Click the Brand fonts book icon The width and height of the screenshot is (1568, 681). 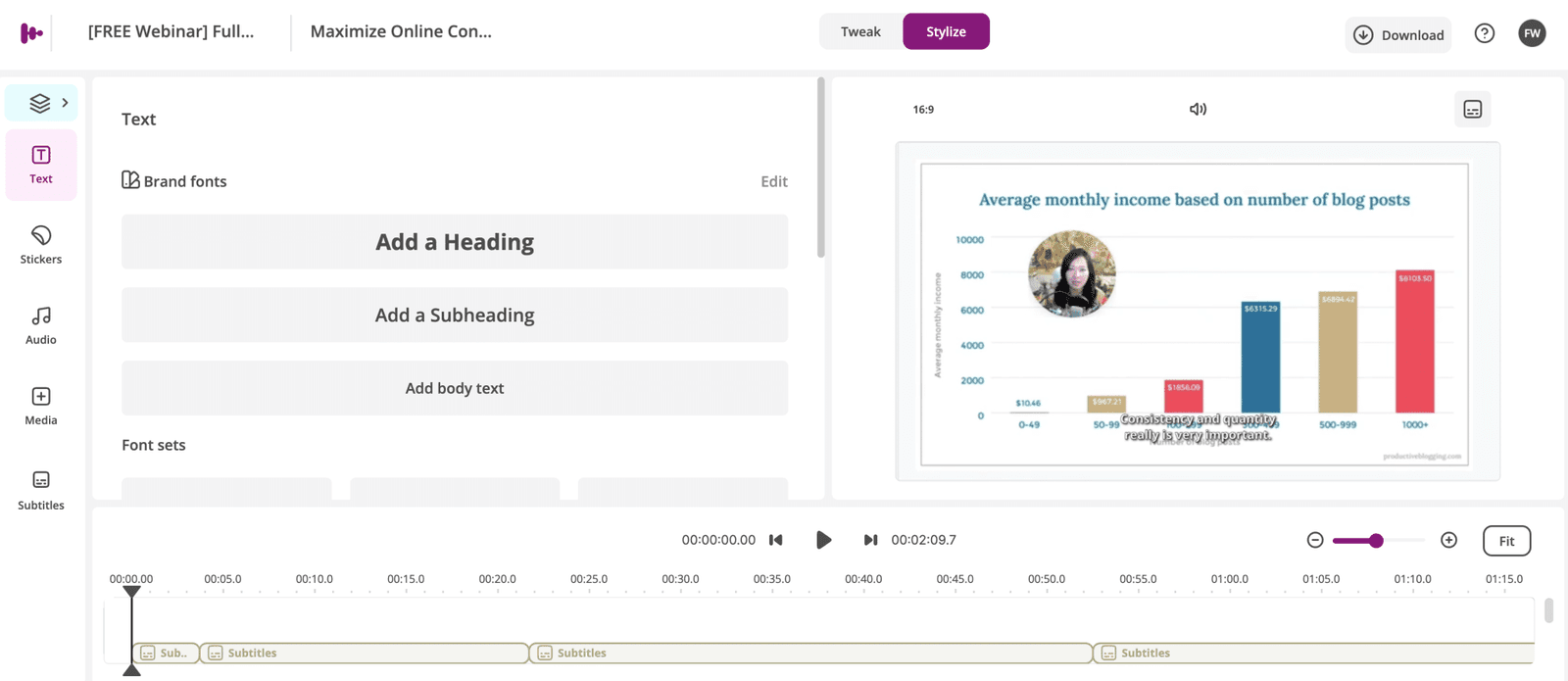(x=130, y=180)
